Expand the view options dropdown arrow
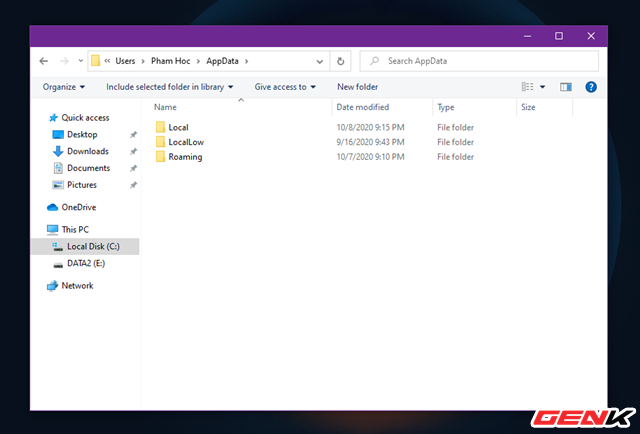 (542, 87)
